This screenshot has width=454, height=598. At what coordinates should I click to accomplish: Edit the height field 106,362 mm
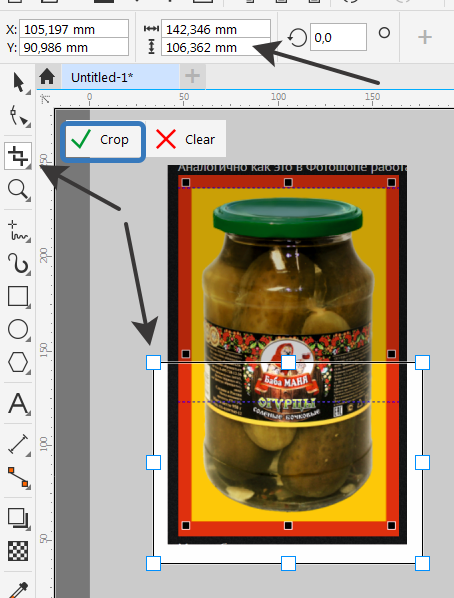click(216, 47)
